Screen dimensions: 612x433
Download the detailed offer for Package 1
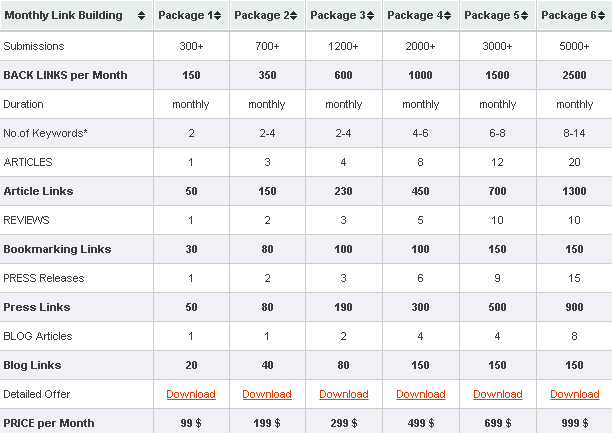coord(191,394)
